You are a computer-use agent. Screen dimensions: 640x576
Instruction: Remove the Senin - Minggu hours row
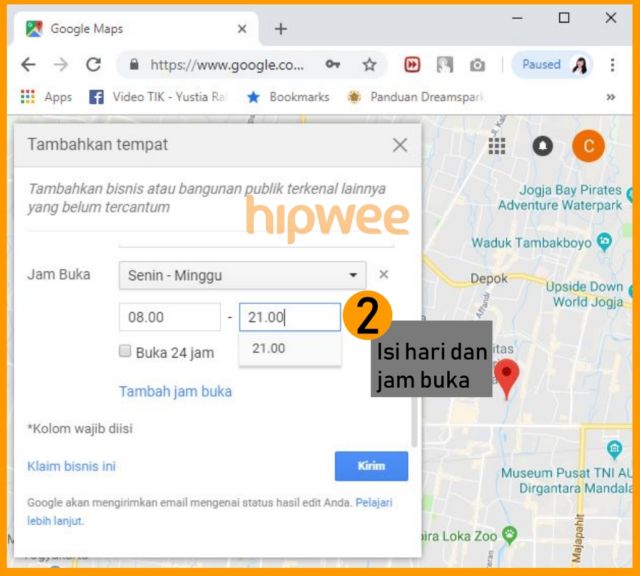pos(384,274)
